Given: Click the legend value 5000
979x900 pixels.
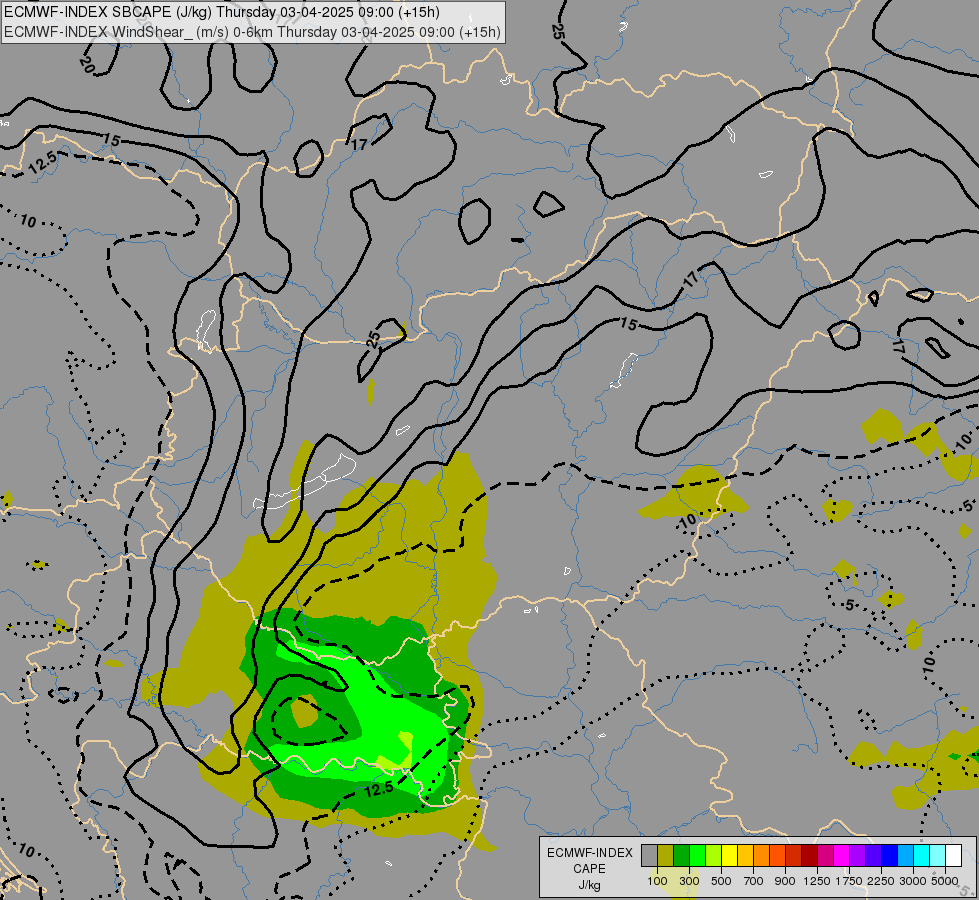Looking at the screenshot, I should (x=945, y=881).
